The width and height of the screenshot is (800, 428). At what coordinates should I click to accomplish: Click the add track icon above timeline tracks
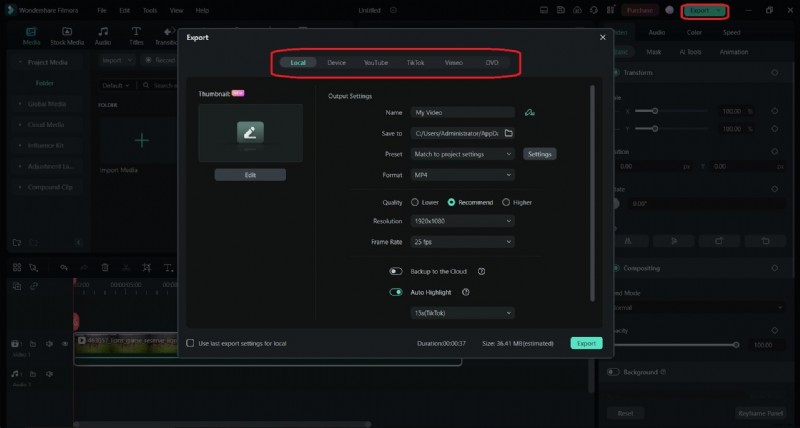17,286
